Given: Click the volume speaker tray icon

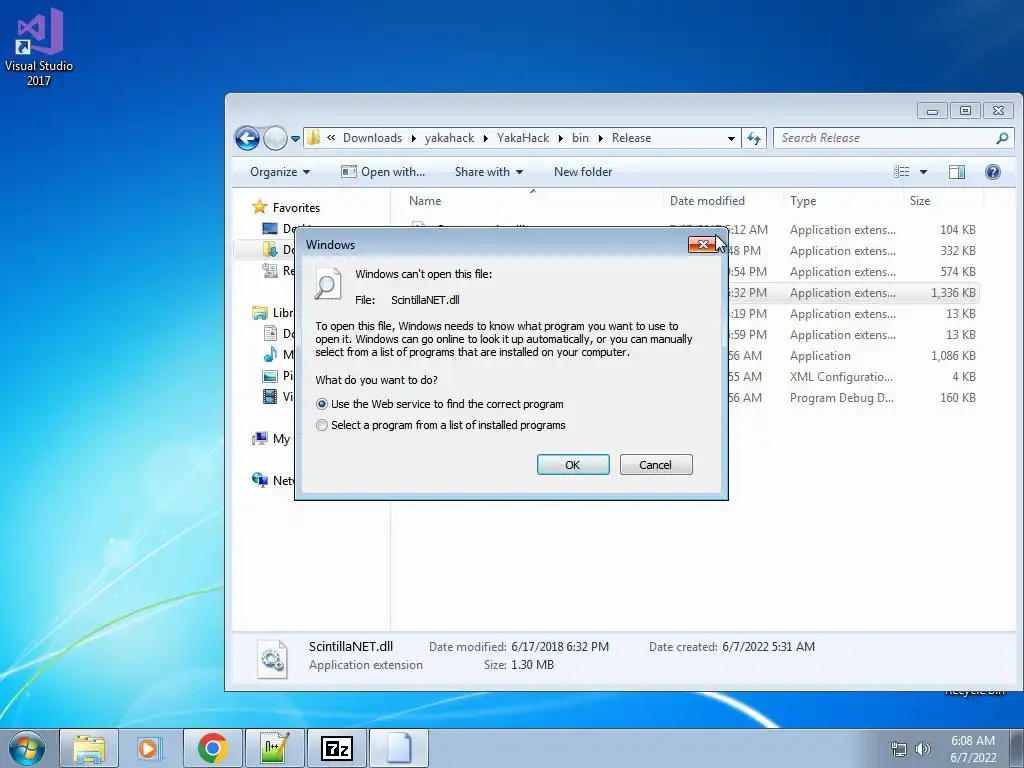Looking at the screenshot, I should click(922, 749).
